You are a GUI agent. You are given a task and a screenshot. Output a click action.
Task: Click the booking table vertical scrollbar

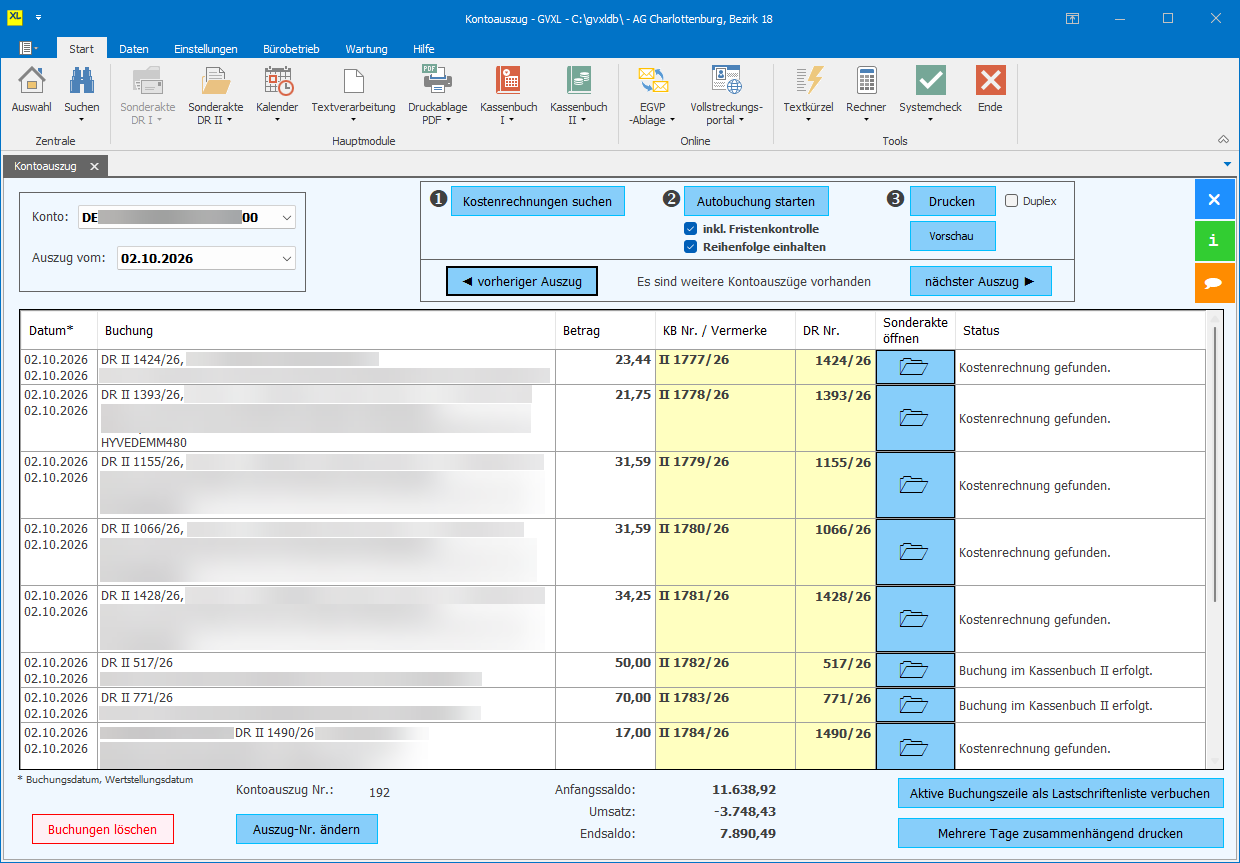click(x=1215, y=464)
